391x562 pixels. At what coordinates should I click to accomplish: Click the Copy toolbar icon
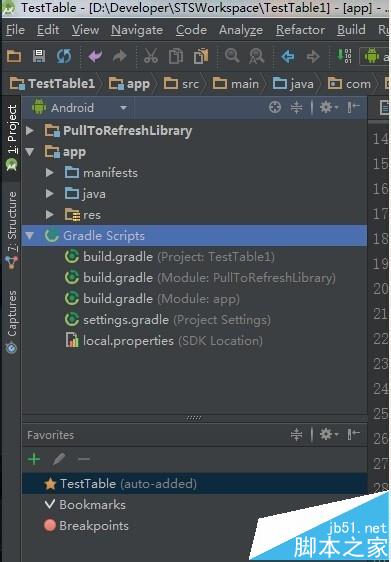point(176,56)
